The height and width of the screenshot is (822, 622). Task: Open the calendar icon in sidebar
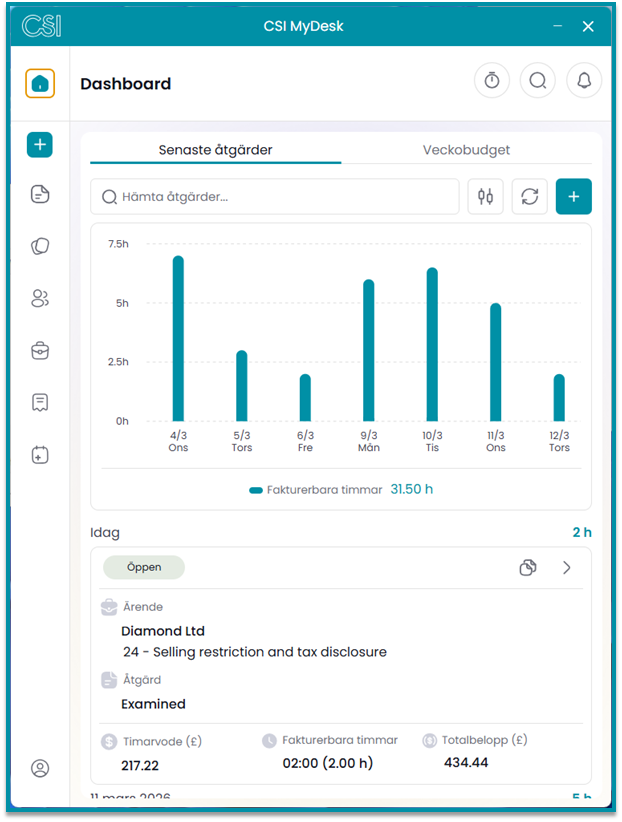(x=40, y=455)
